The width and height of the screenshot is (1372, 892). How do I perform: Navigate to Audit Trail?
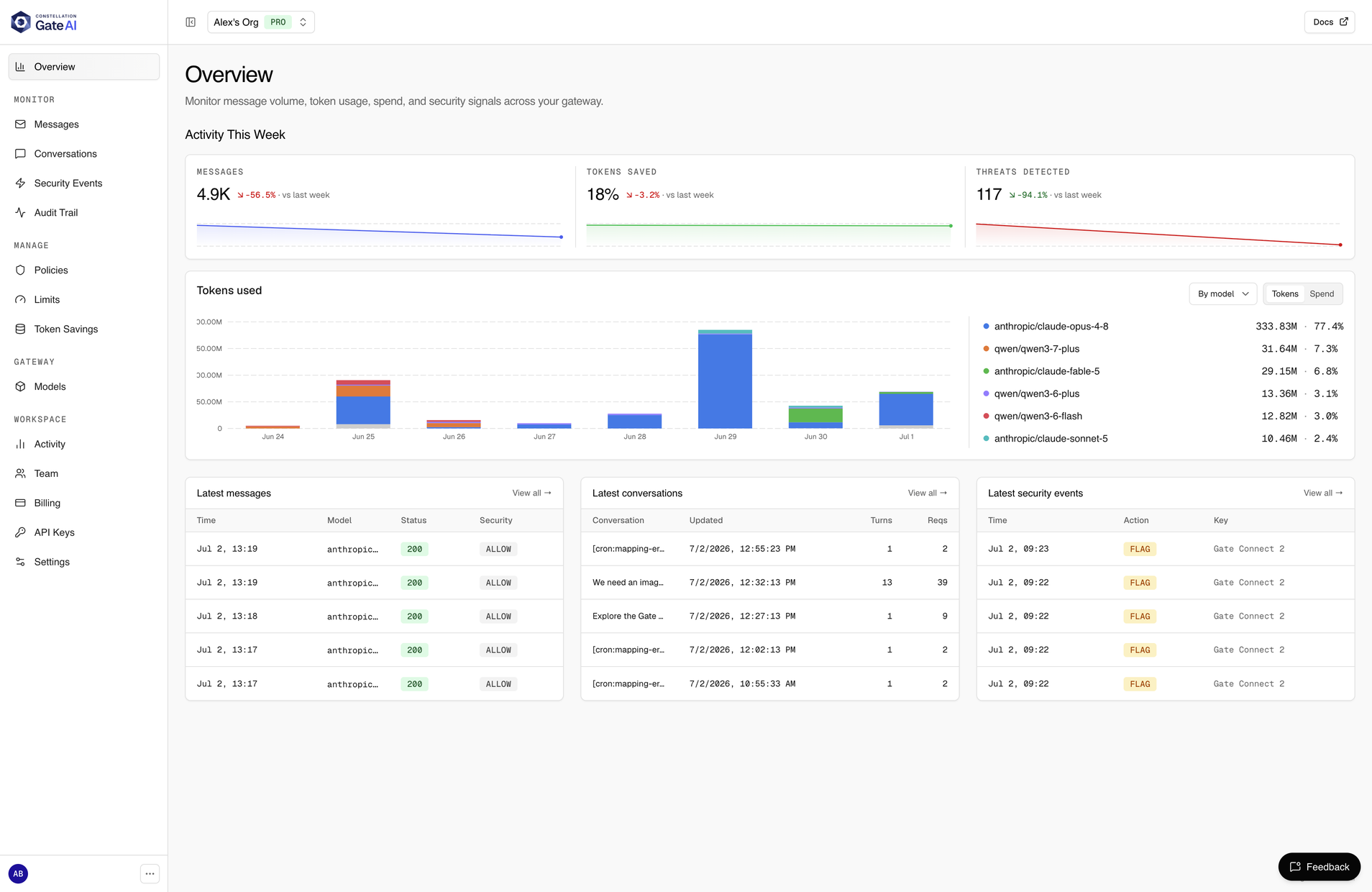click(84, 213)
